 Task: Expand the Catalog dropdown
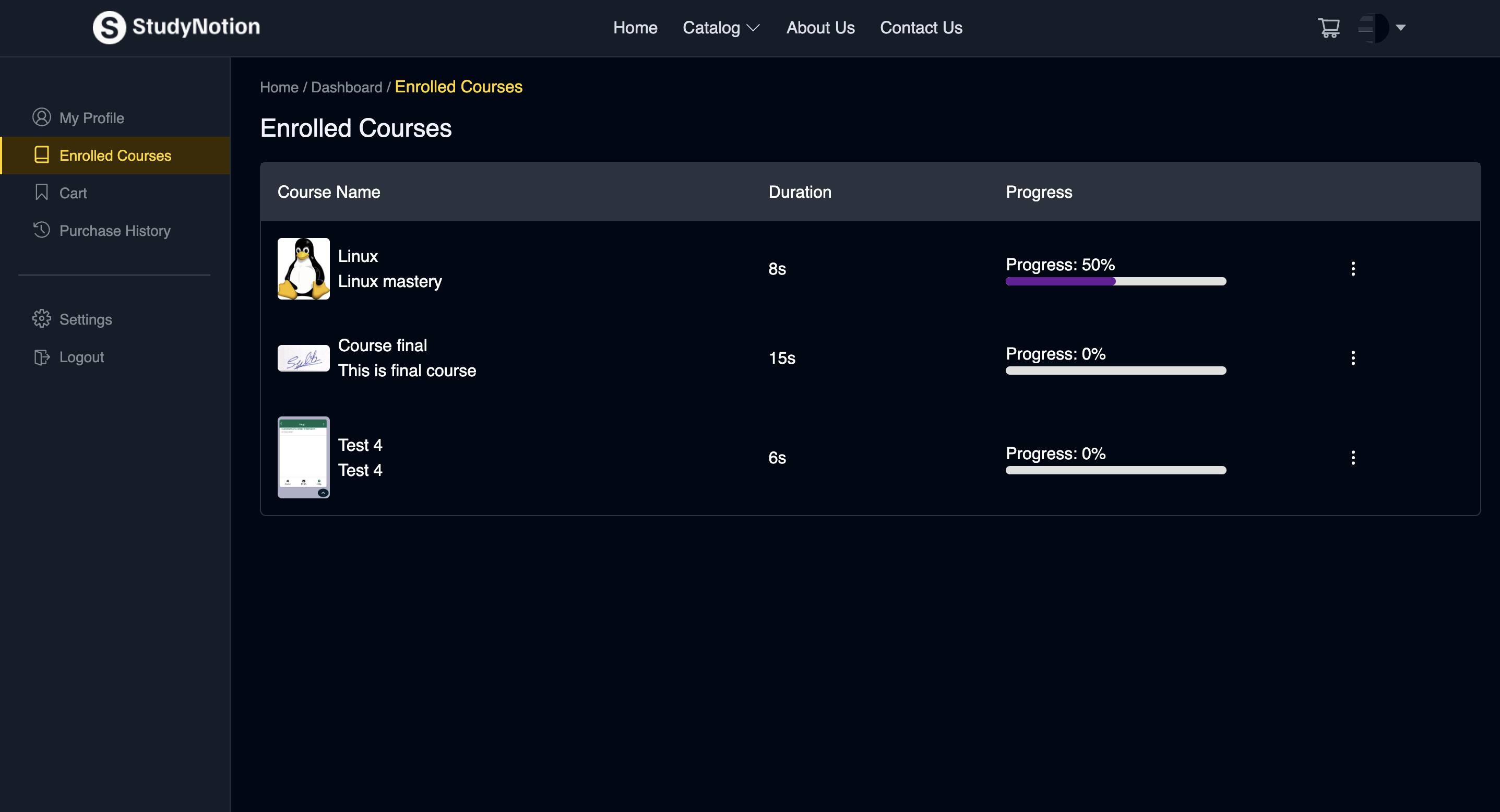(x=721, y=27)
